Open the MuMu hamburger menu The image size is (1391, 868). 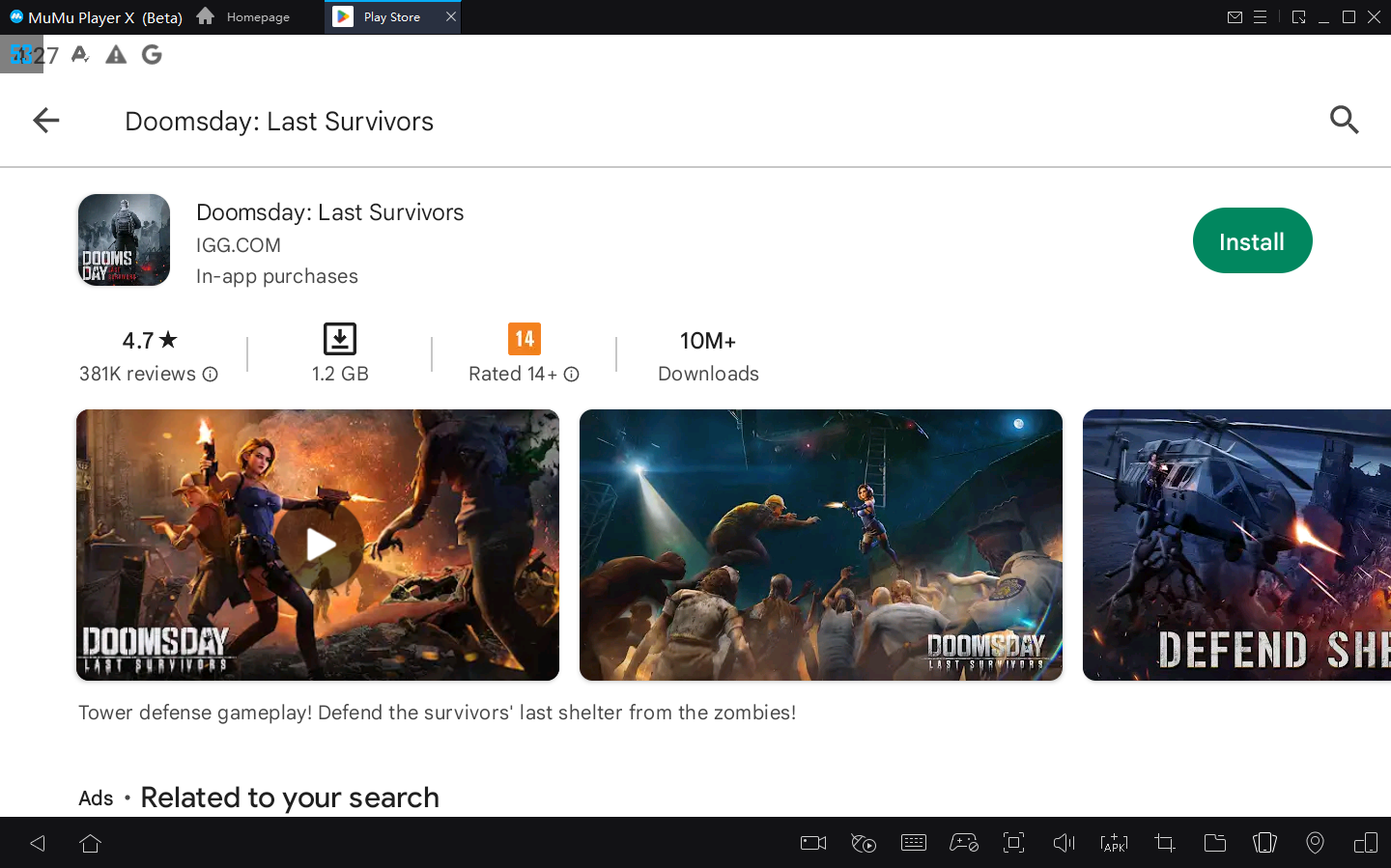(x=1260, y=17)
